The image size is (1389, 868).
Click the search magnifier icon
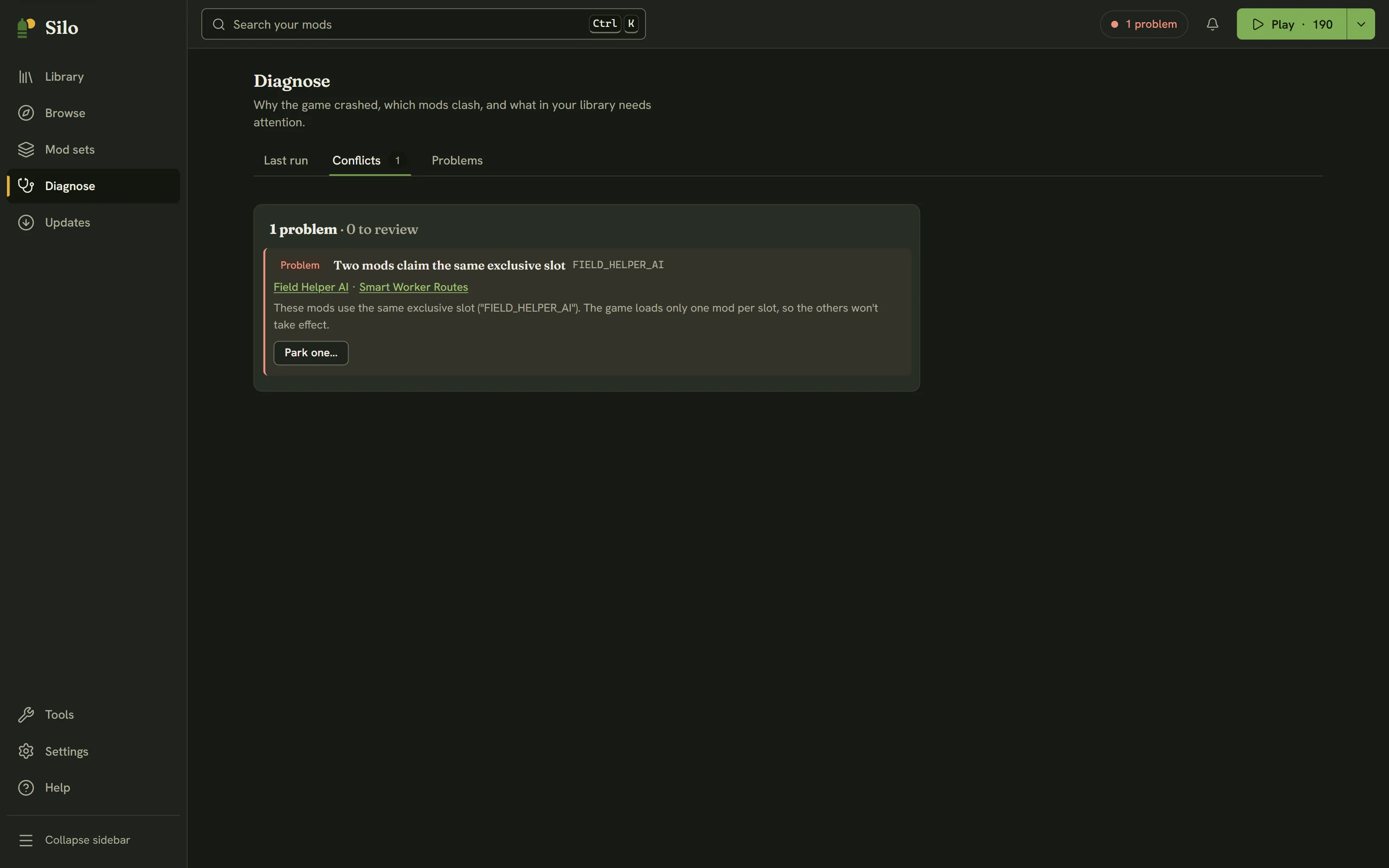[x=219, y=24]
